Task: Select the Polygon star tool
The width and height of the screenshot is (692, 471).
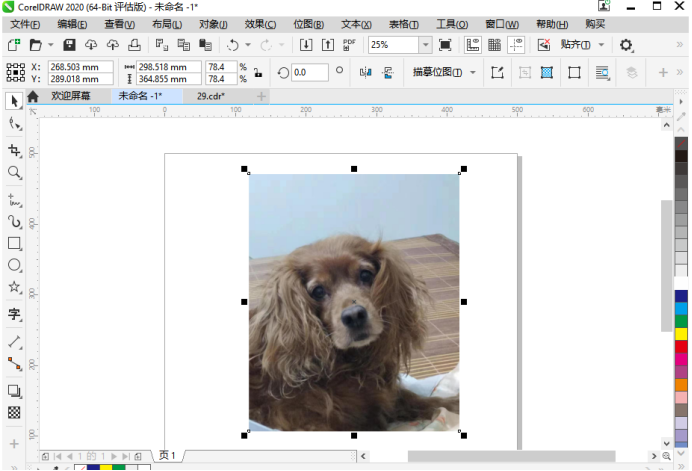Action: 14,288
